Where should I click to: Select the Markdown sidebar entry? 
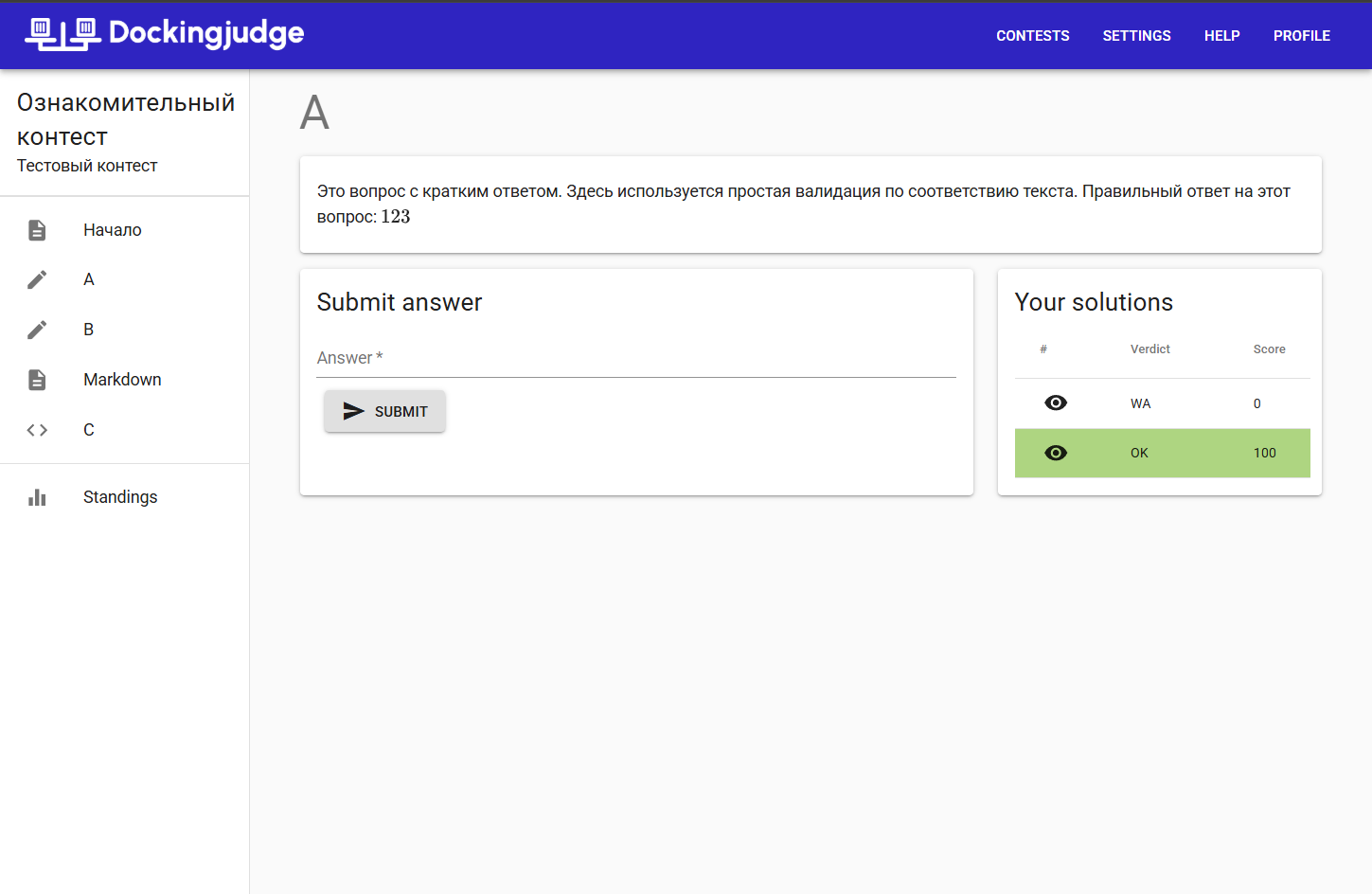click(122, 380)
